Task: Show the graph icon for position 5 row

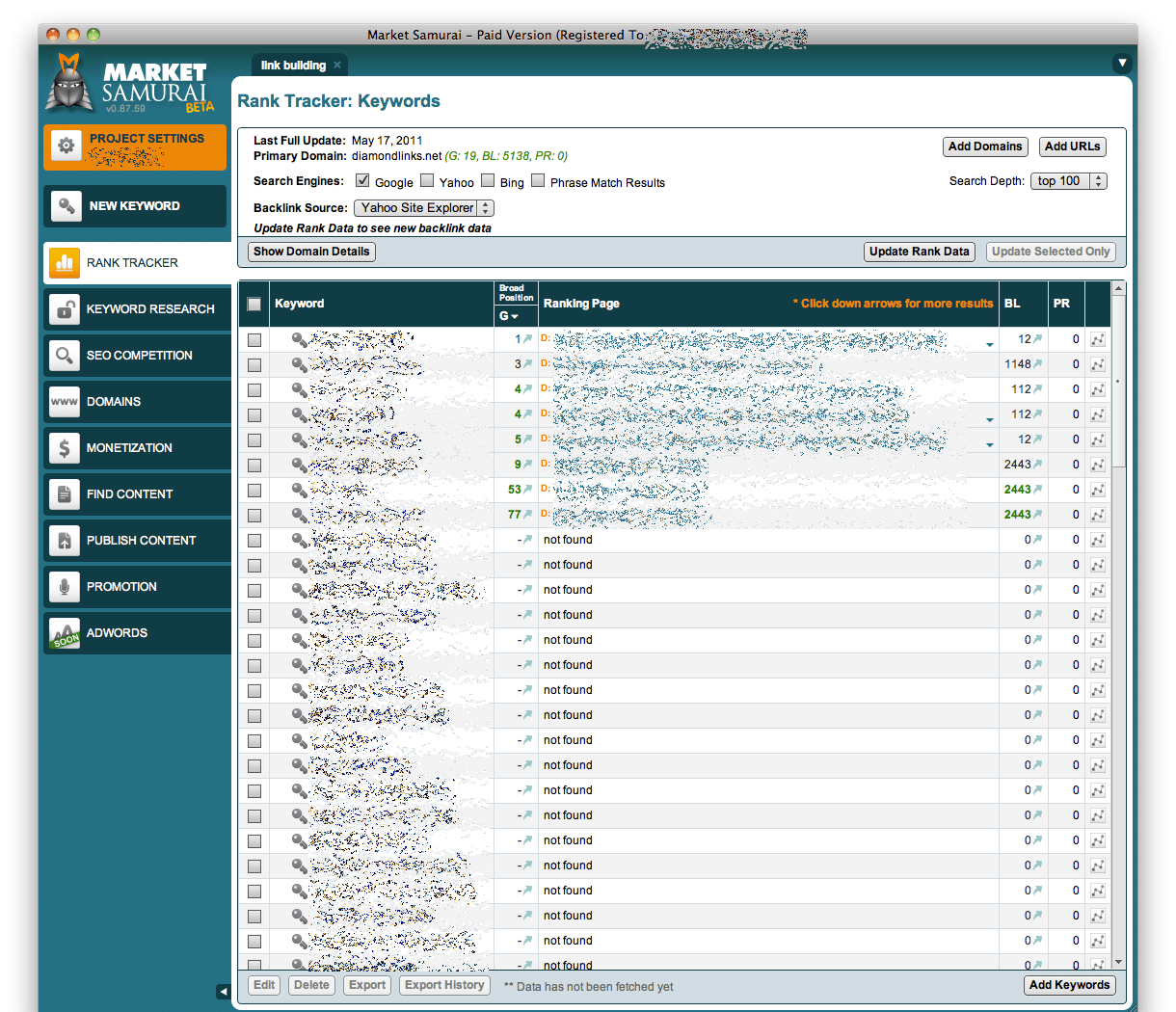Action: (x=1097, y=439)
